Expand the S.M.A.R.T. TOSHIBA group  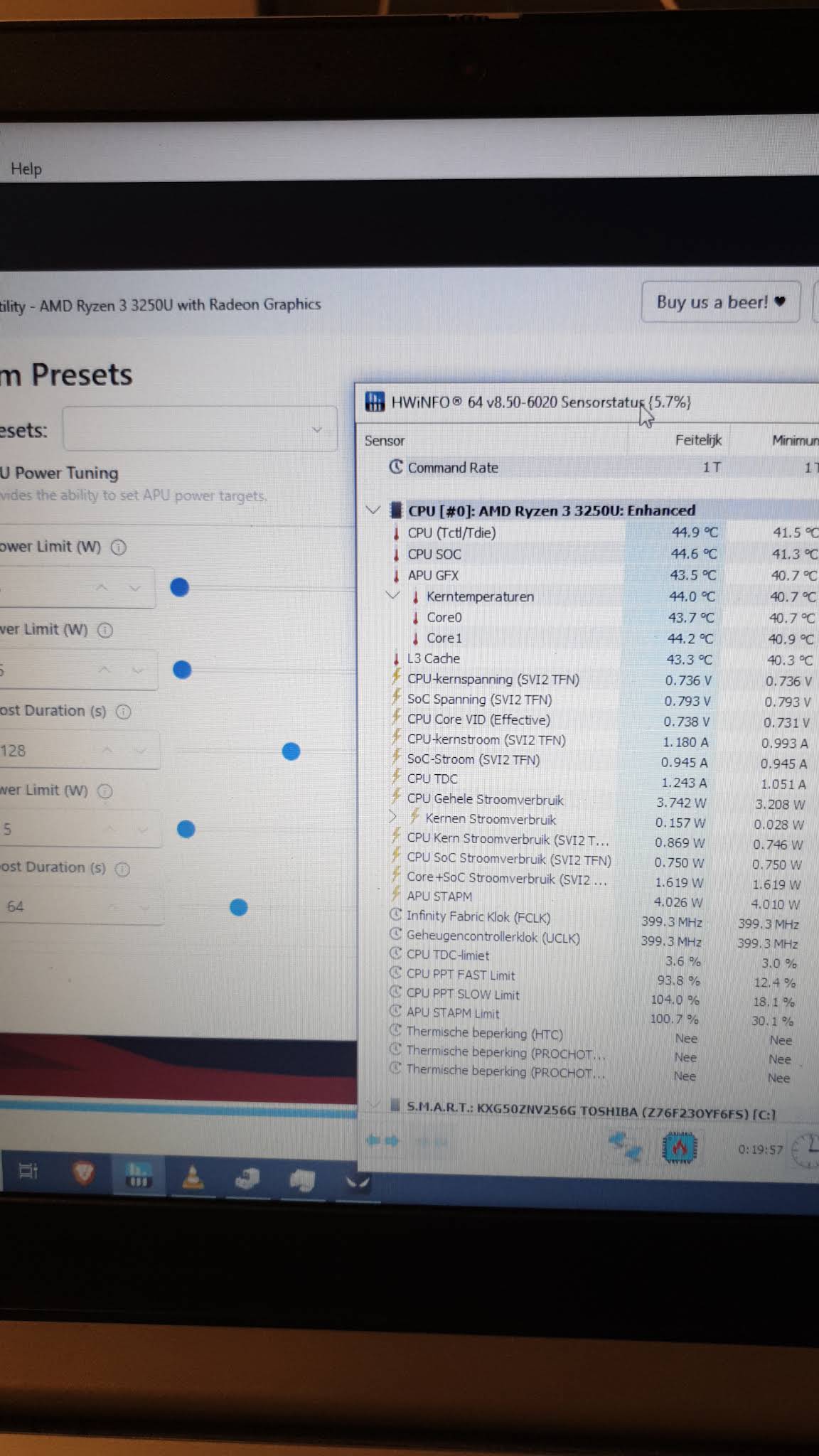tap(373, 1105)
